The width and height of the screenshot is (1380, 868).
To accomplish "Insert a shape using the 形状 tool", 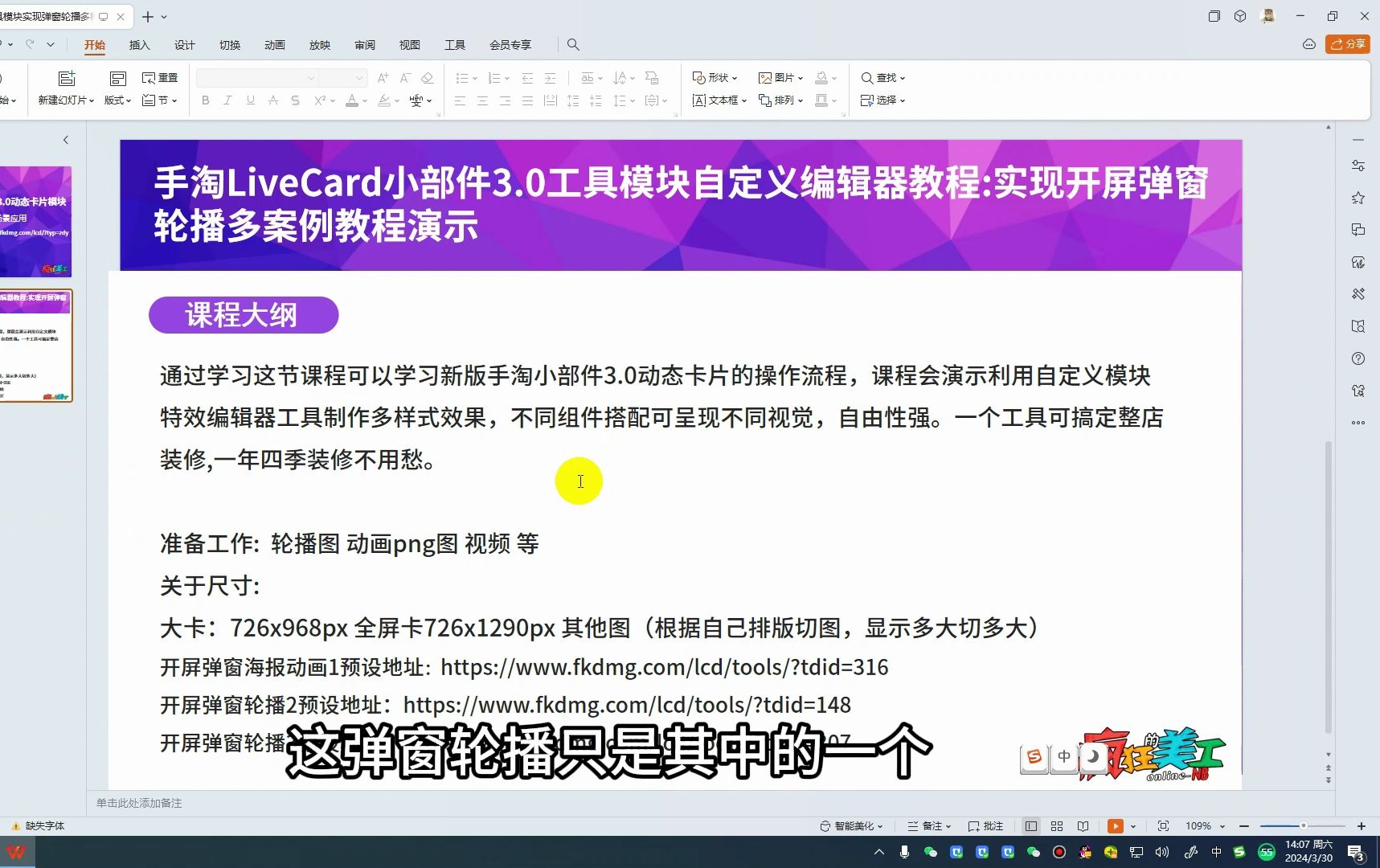I will click(x=715, y=77).
